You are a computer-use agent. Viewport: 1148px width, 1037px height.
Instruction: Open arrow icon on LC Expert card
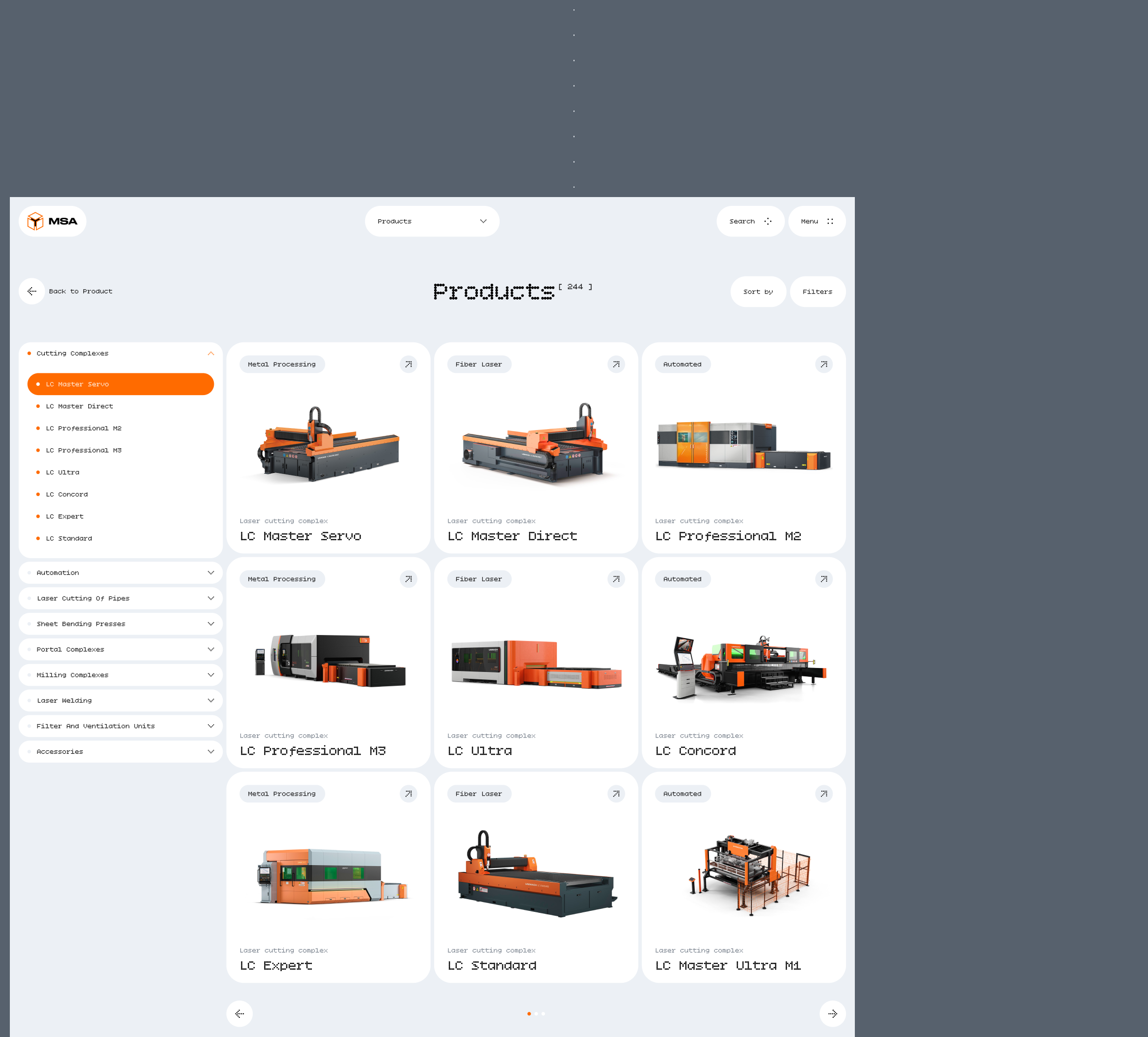pos(408,794)
